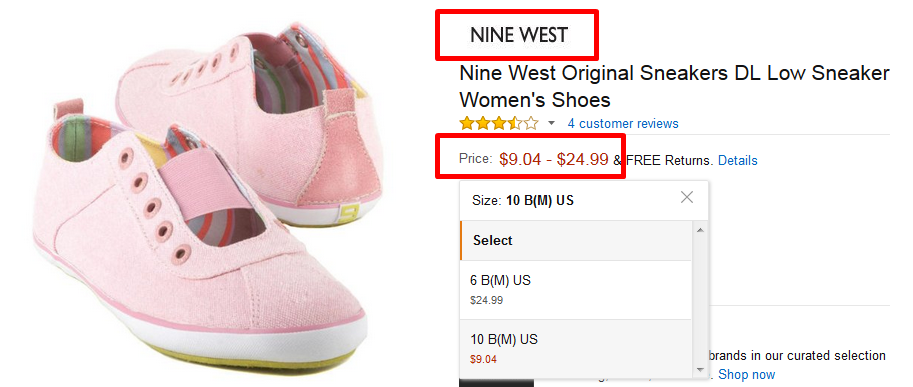Screen dimensions: 913x387
Task: Click the scrollbar up arrow
Action: [x=700, y=230]
